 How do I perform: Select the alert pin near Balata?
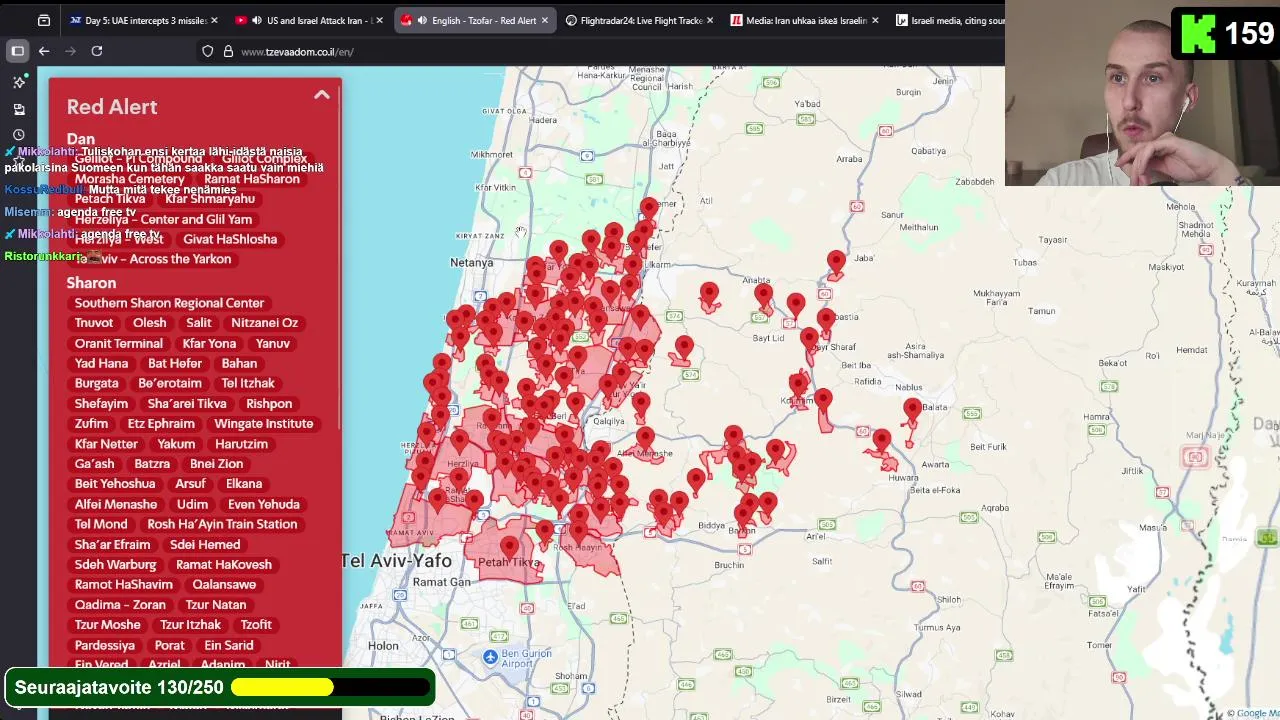[912, 410]
